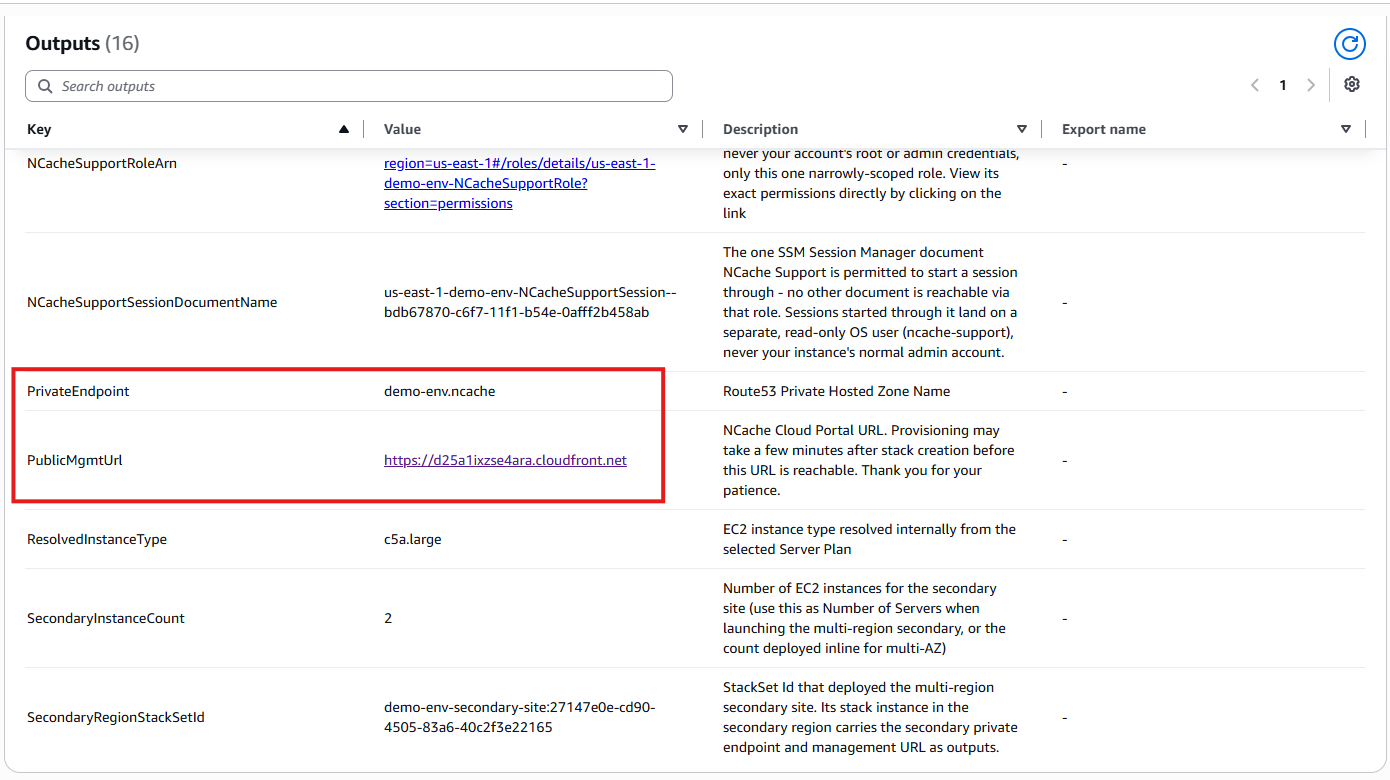Select the NCacheSupportRoleArn key

(102, 163)
